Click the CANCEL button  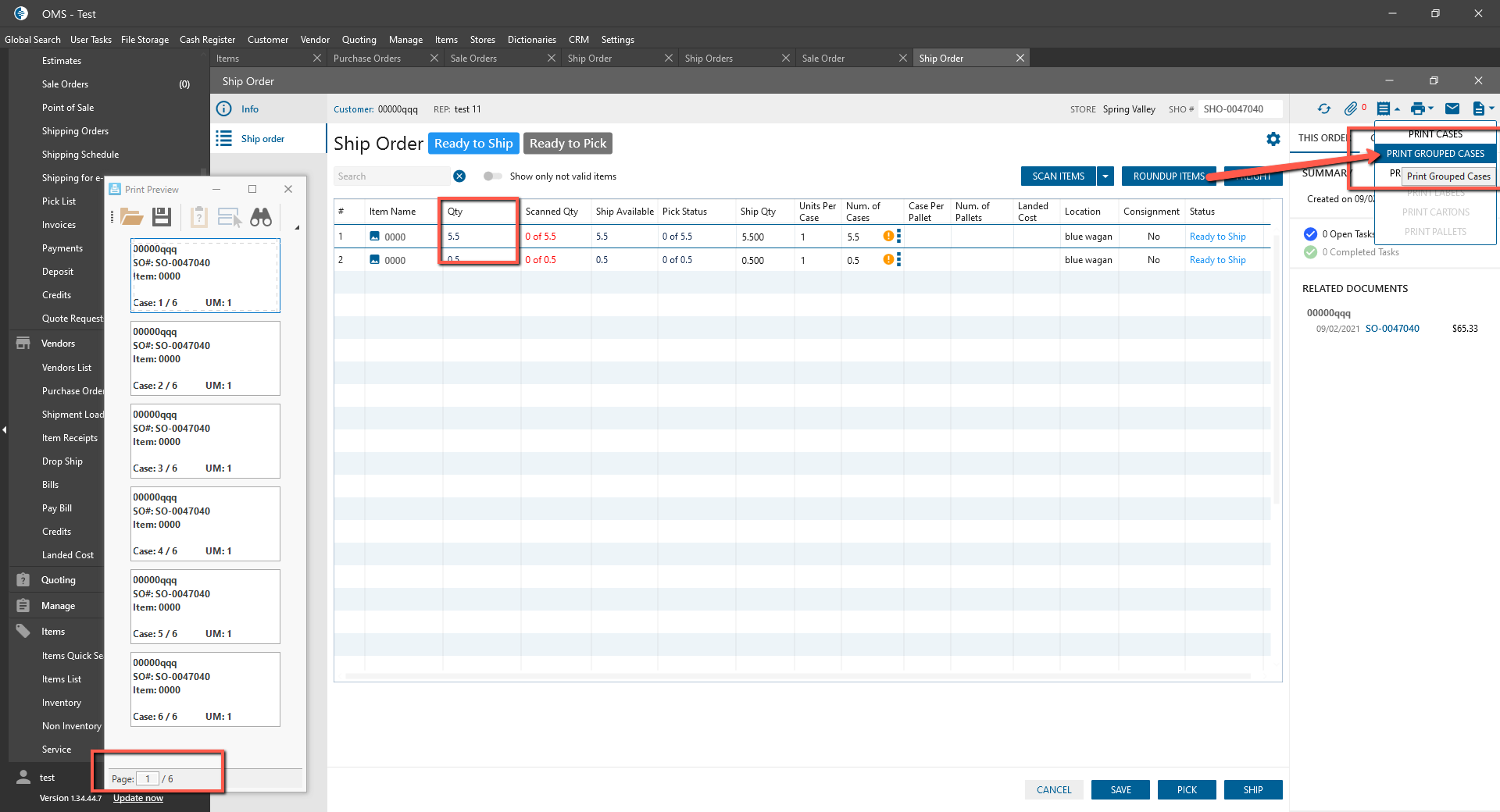pos(1054,790)
